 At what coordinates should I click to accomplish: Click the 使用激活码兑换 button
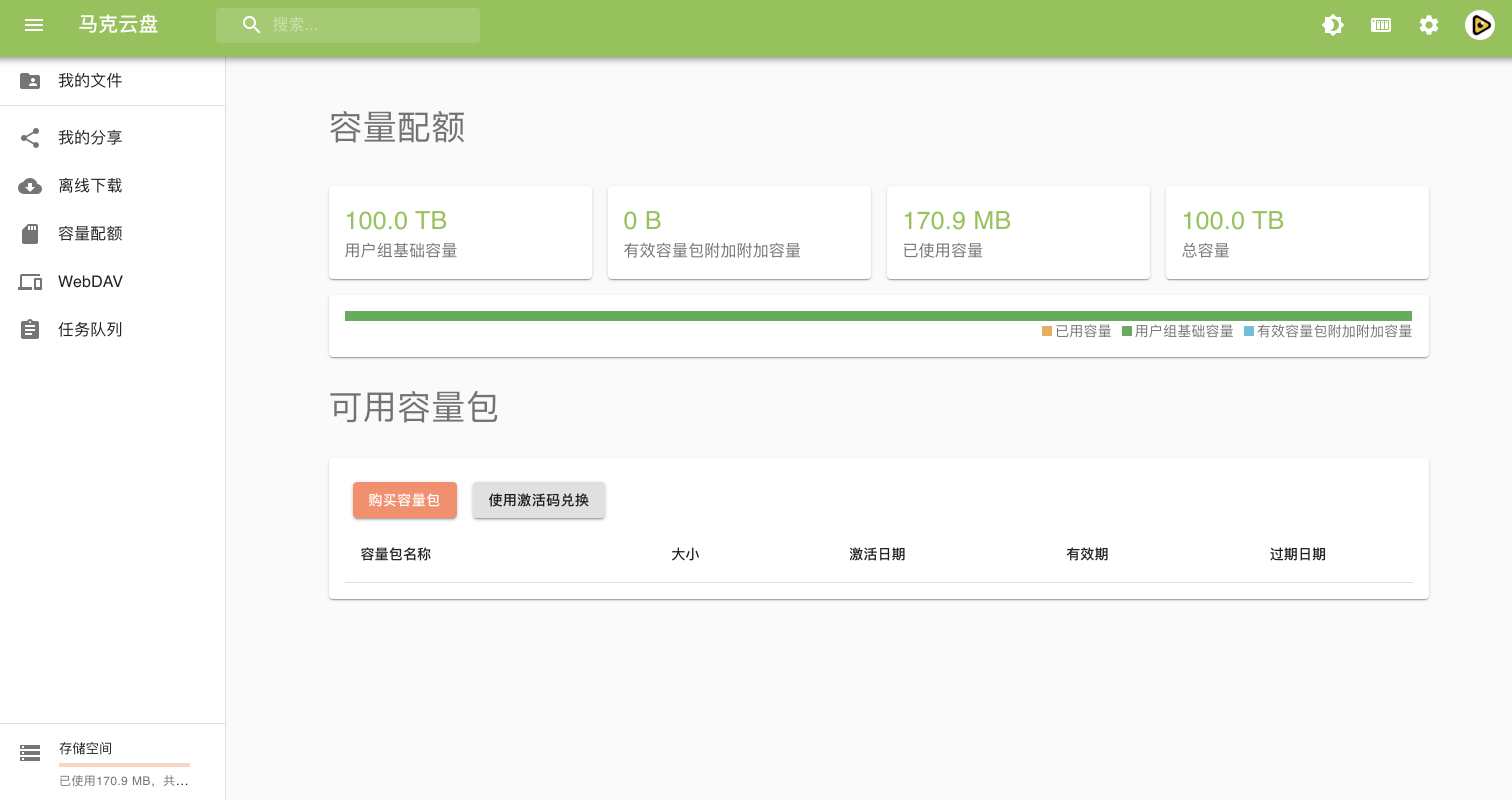click(x=538, y=500)
